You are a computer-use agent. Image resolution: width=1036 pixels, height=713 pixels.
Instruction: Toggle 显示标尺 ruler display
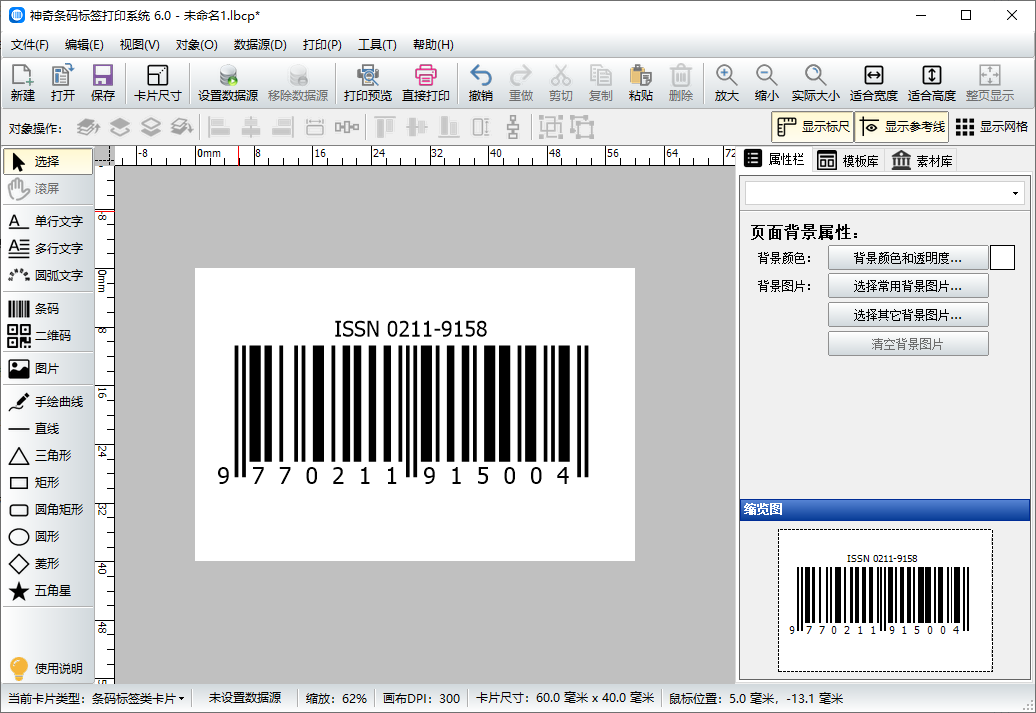tap(813, 127)
